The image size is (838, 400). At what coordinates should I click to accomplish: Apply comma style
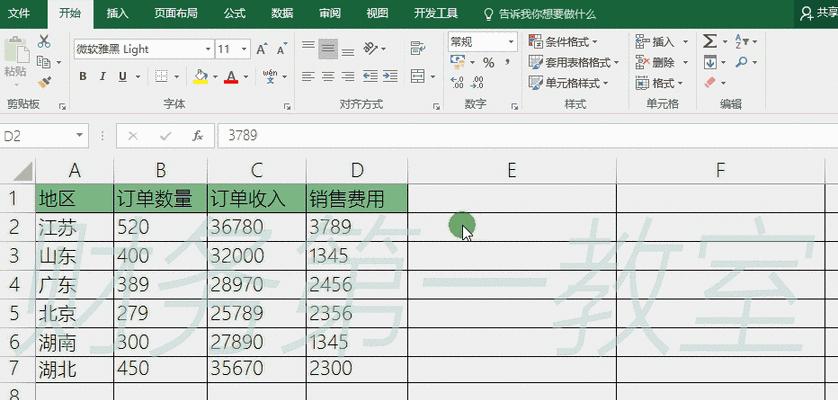507,63
